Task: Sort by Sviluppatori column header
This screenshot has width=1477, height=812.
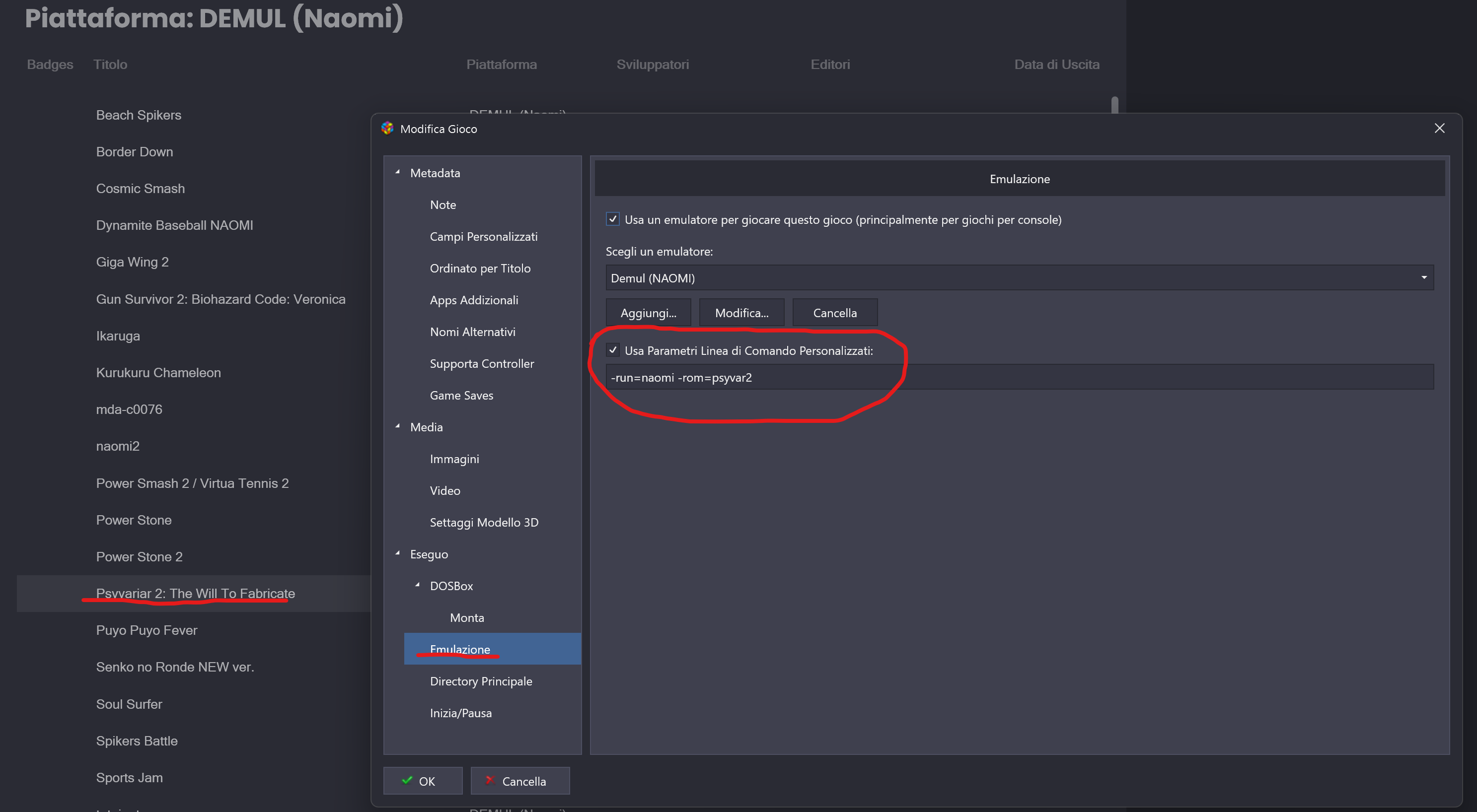Action: pos(653,64)
